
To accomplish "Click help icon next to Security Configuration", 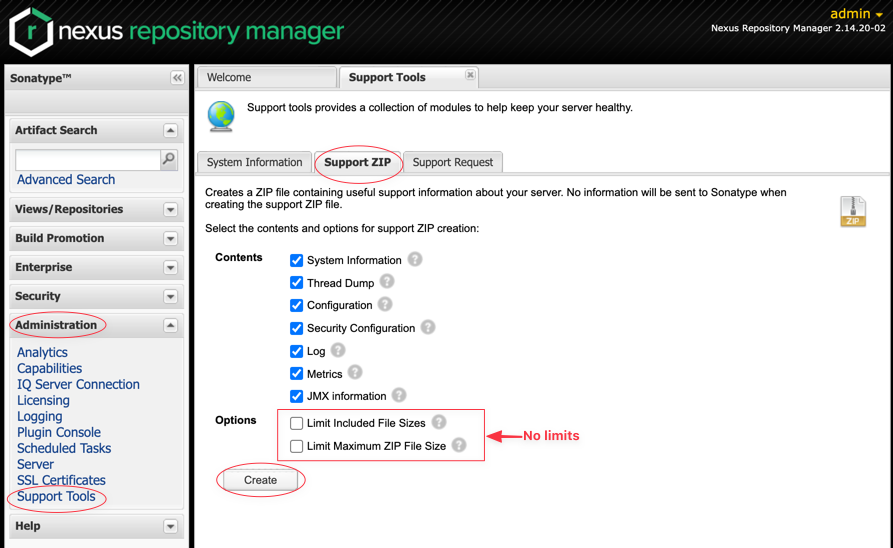I will coord(428,327).
